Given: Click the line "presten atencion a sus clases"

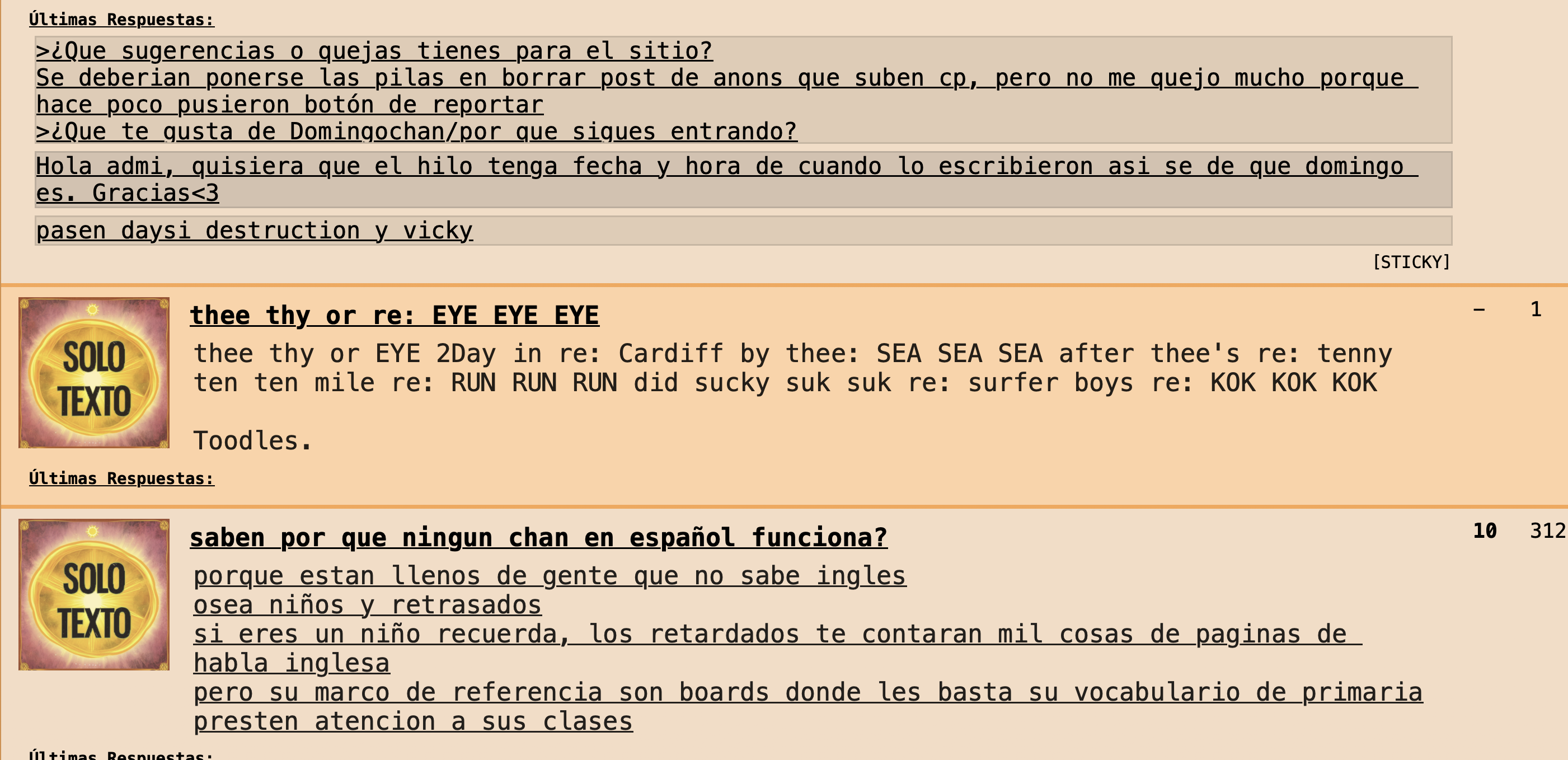Looking at the screenshot, I should point(412,721).
